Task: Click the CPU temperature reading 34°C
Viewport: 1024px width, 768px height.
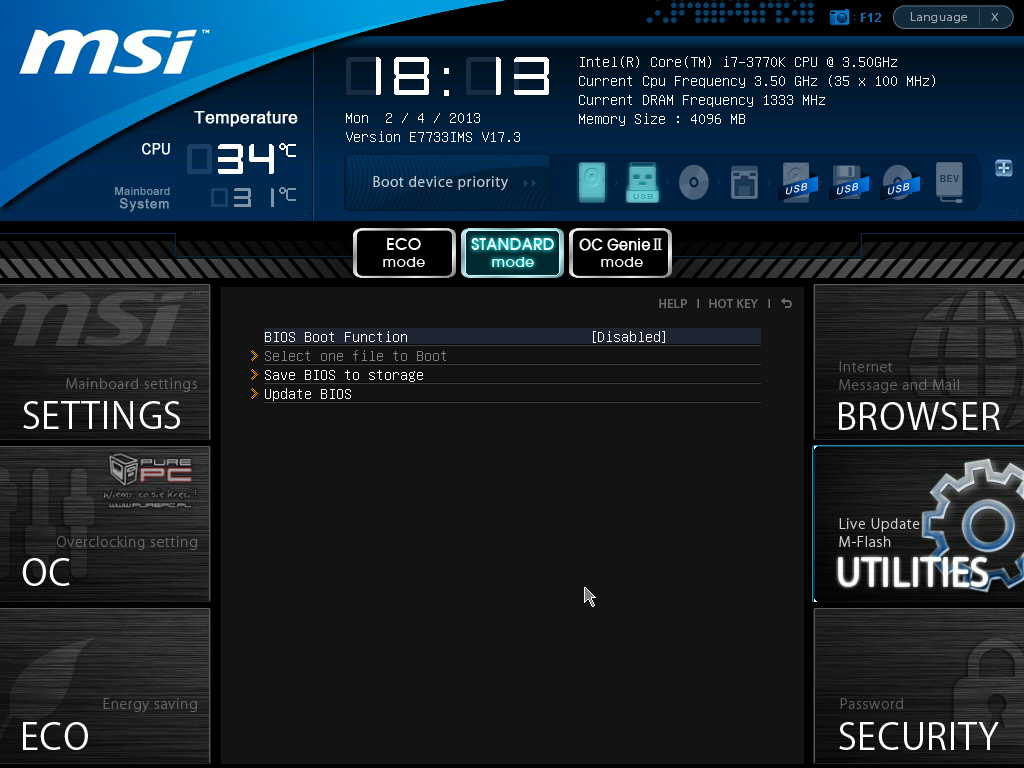Action: tap(242, 159)
